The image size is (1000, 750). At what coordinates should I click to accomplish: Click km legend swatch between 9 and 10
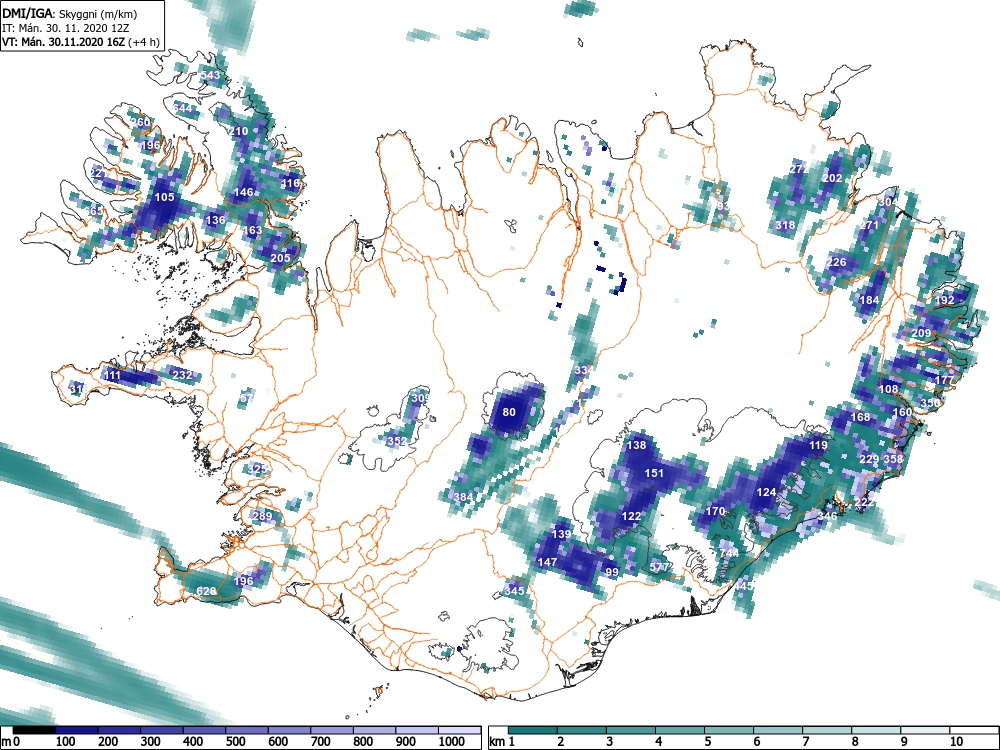[x=925, y=730]
